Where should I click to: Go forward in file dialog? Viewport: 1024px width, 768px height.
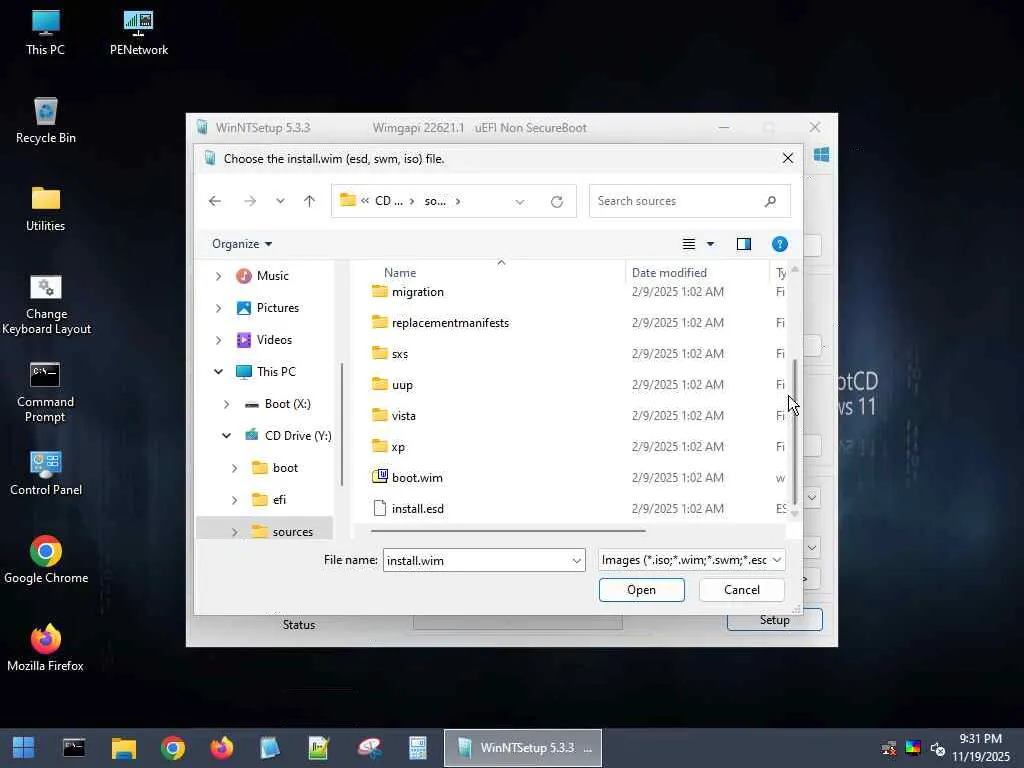point(249,201)
